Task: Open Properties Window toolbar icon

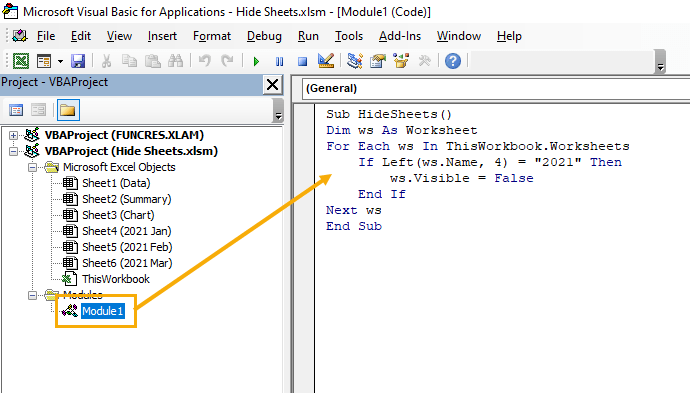Action: click(x=378, y=61)
